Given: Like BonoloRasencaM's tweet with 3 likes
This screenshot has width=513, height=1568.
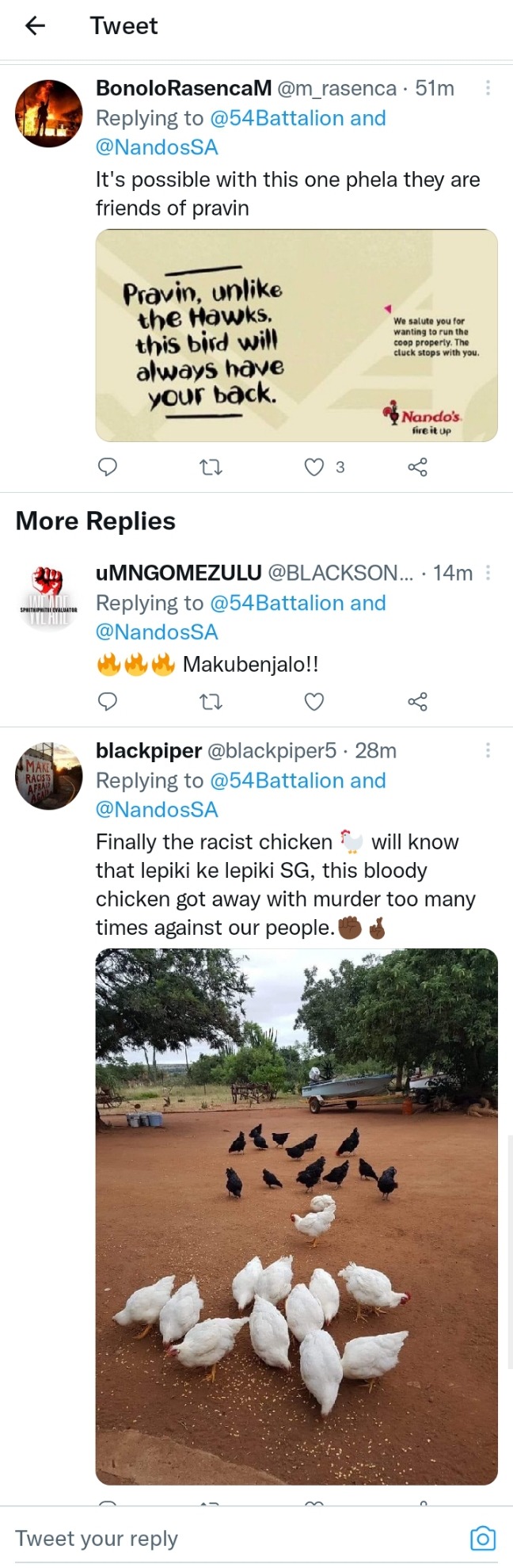Looking at the screenshot, I should (314, 467).
